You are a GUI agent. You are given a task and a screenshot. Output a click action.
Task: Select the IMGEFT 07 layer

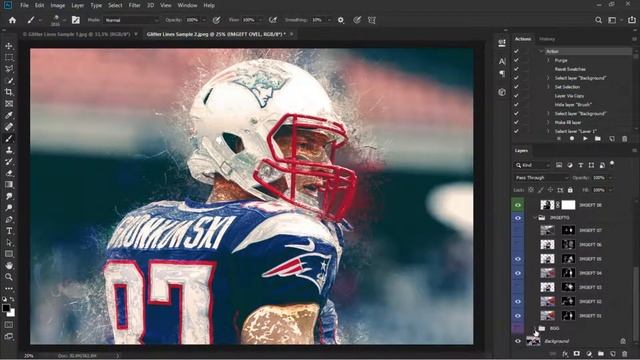point(590,230)
